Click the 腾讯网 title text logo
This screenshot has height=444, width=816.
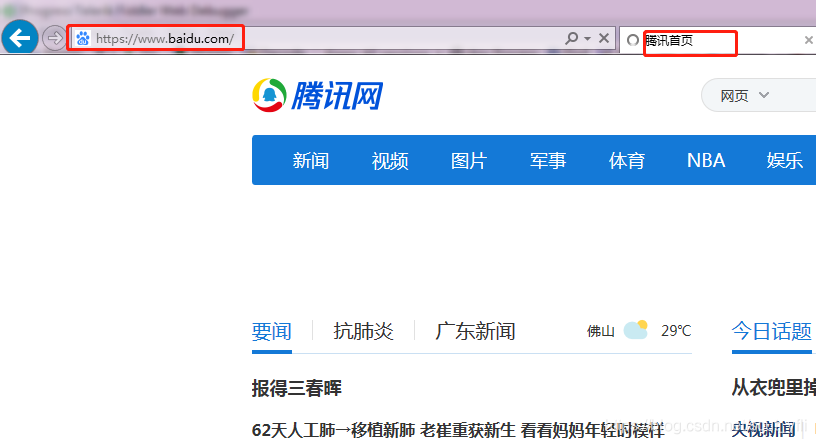[x=337, y=96]
